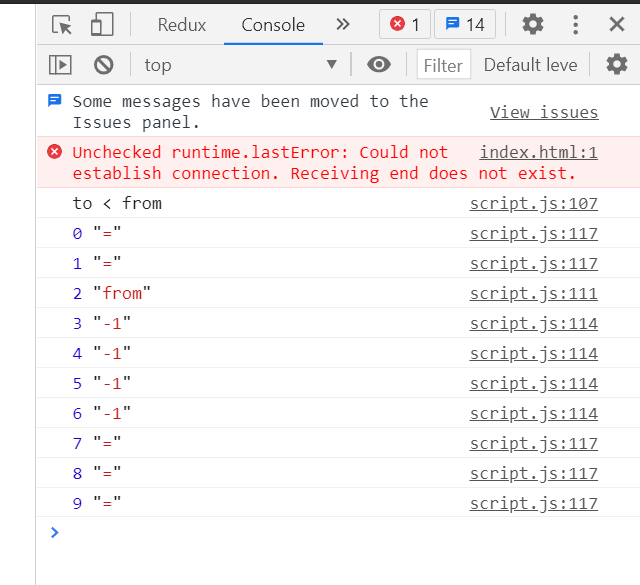The image size is (640, 585).
Task: Select the Unchecked runtime.lastError message text
Action: tap(324, 163)
